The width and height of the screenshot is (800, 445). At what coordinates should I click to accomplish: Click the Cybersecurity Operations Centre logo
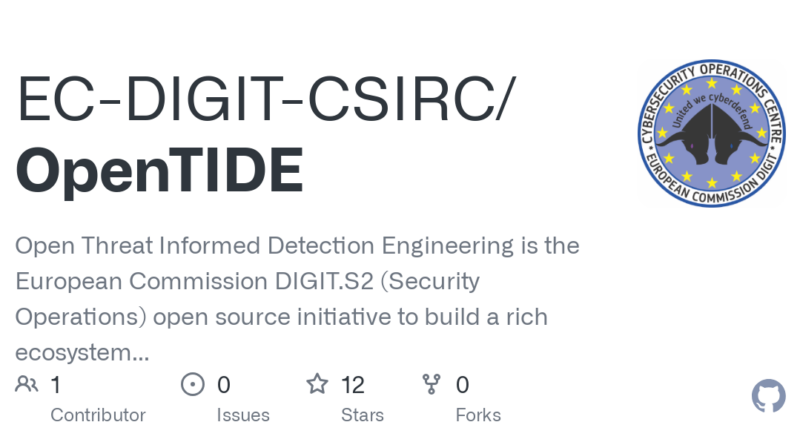[x=712, y=133]
